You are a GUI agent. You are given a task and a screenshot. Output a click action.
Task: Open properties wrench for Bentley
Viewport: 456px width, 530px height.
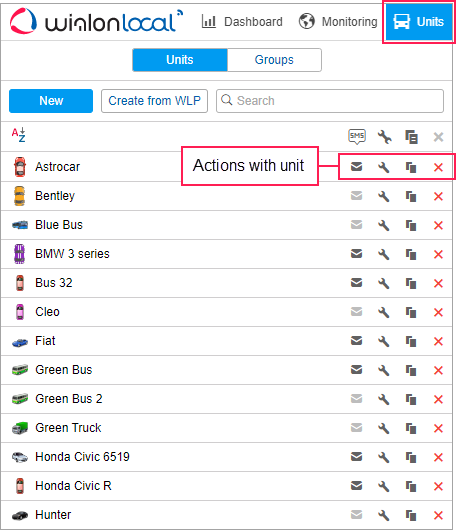[384, 196]
